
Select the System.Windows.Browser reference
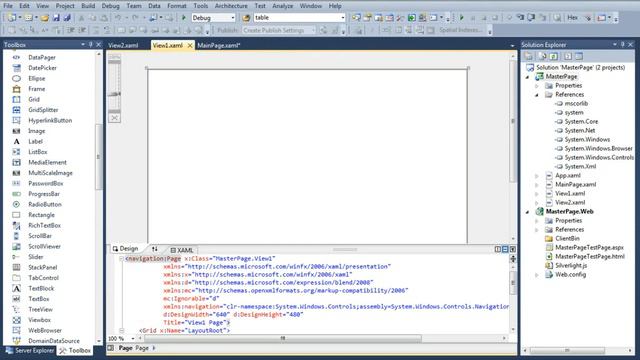[598, 149]
